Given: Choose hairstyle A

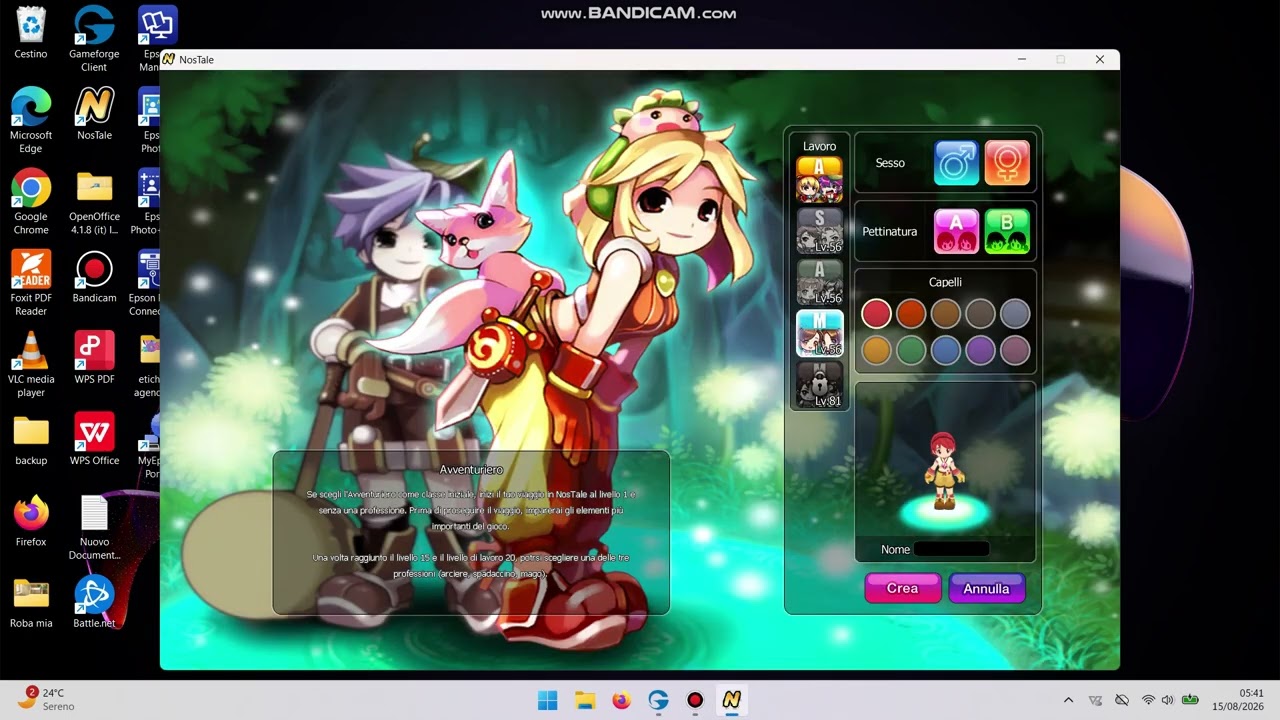Looking at the screenshot, I should point(956,231).
